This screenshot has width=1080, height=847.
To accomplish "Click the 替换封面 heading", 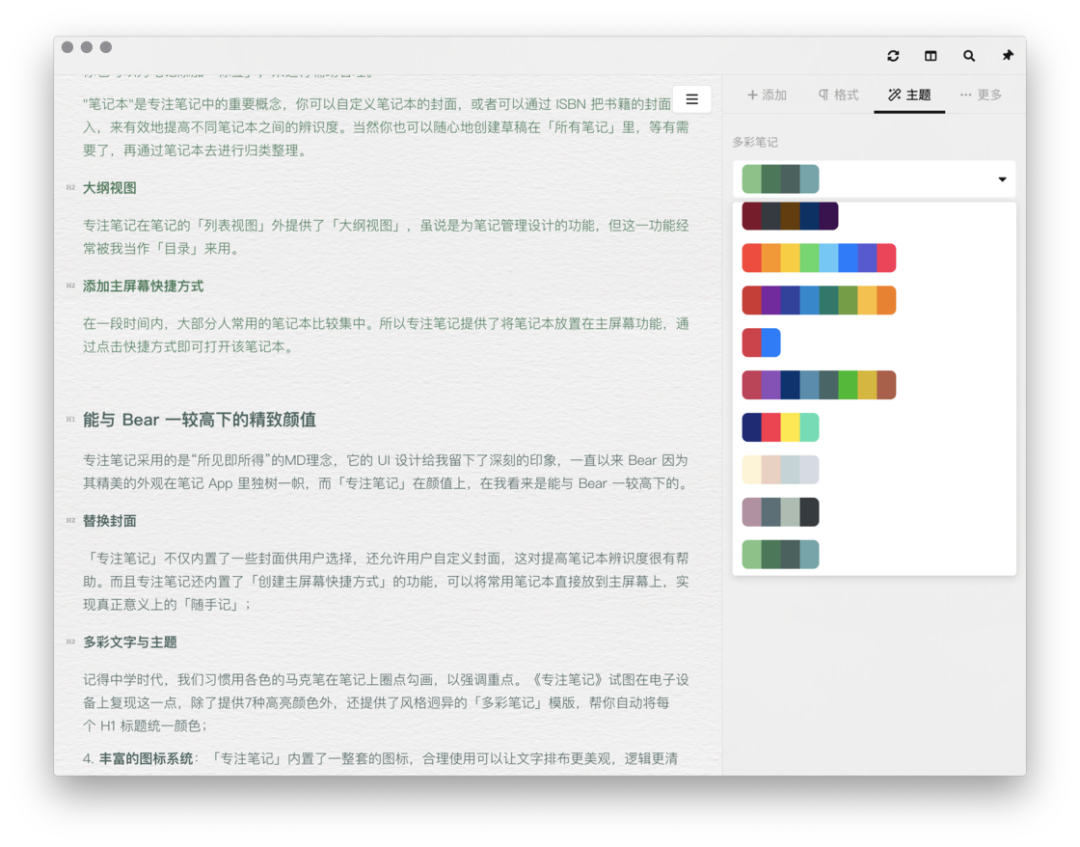I will click(x=110, y=521).
